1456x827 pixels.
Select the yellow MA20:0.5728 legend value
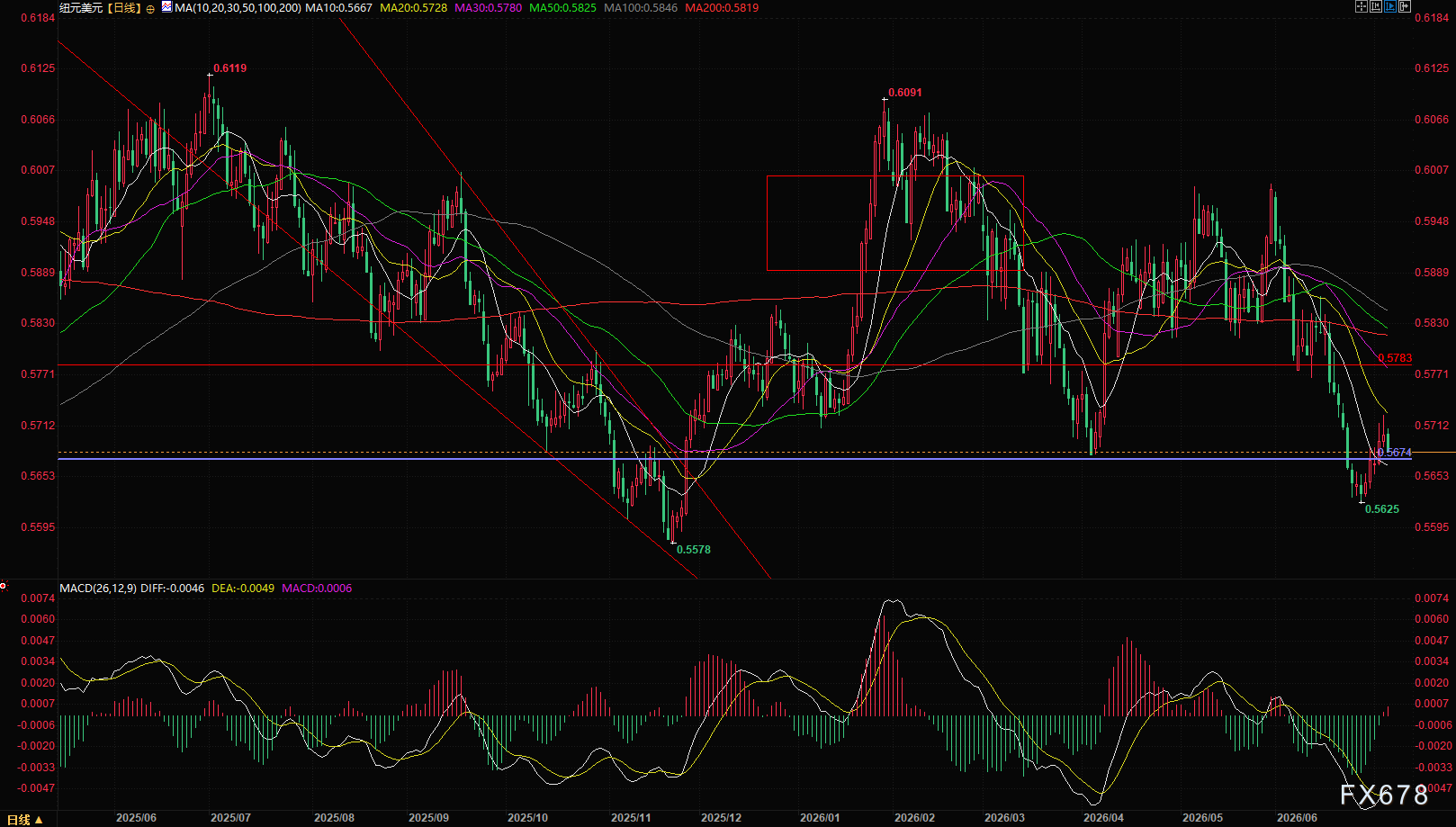(x=413, y=8)
